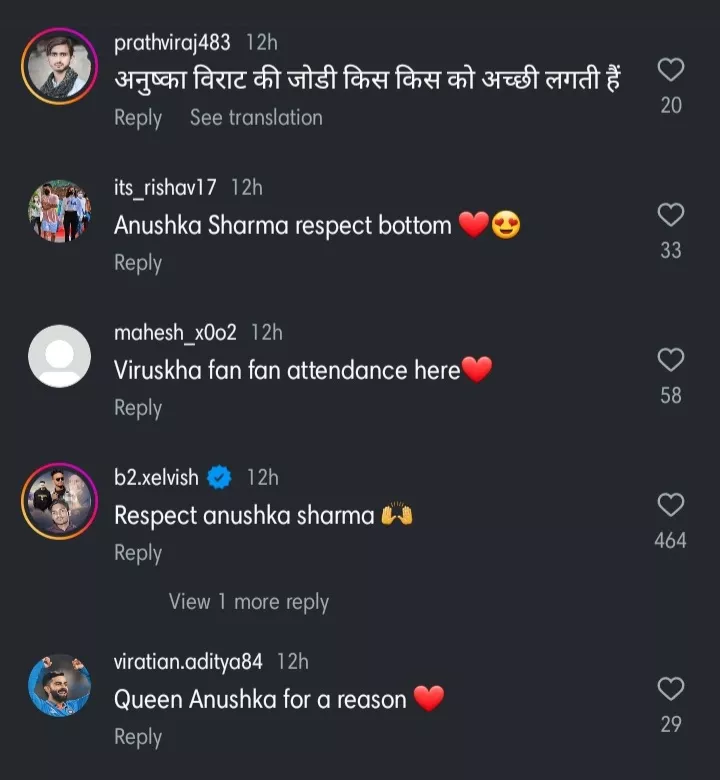Screen dimensions: 720x780
Task: Expand View 1 more reply
Action: coord(248,602)
